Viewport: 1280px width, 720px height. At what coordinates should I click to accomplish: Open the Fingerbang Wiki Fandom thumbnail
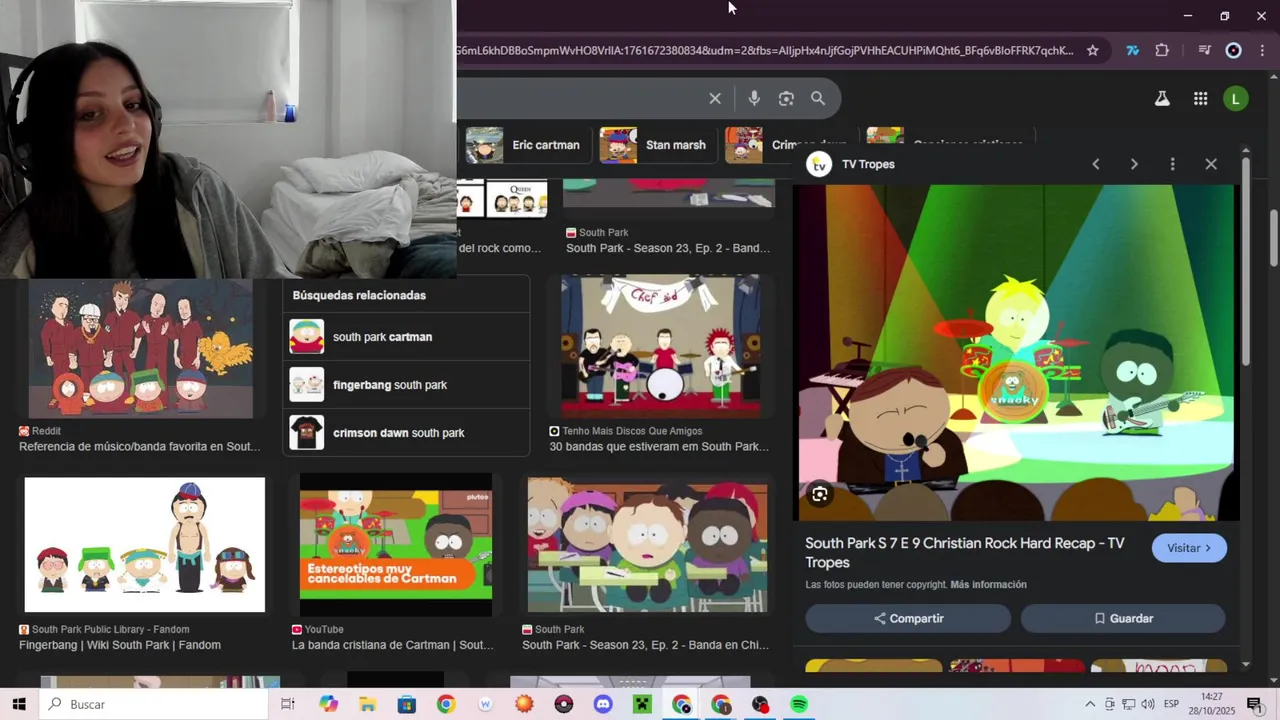tap(145, 544)
